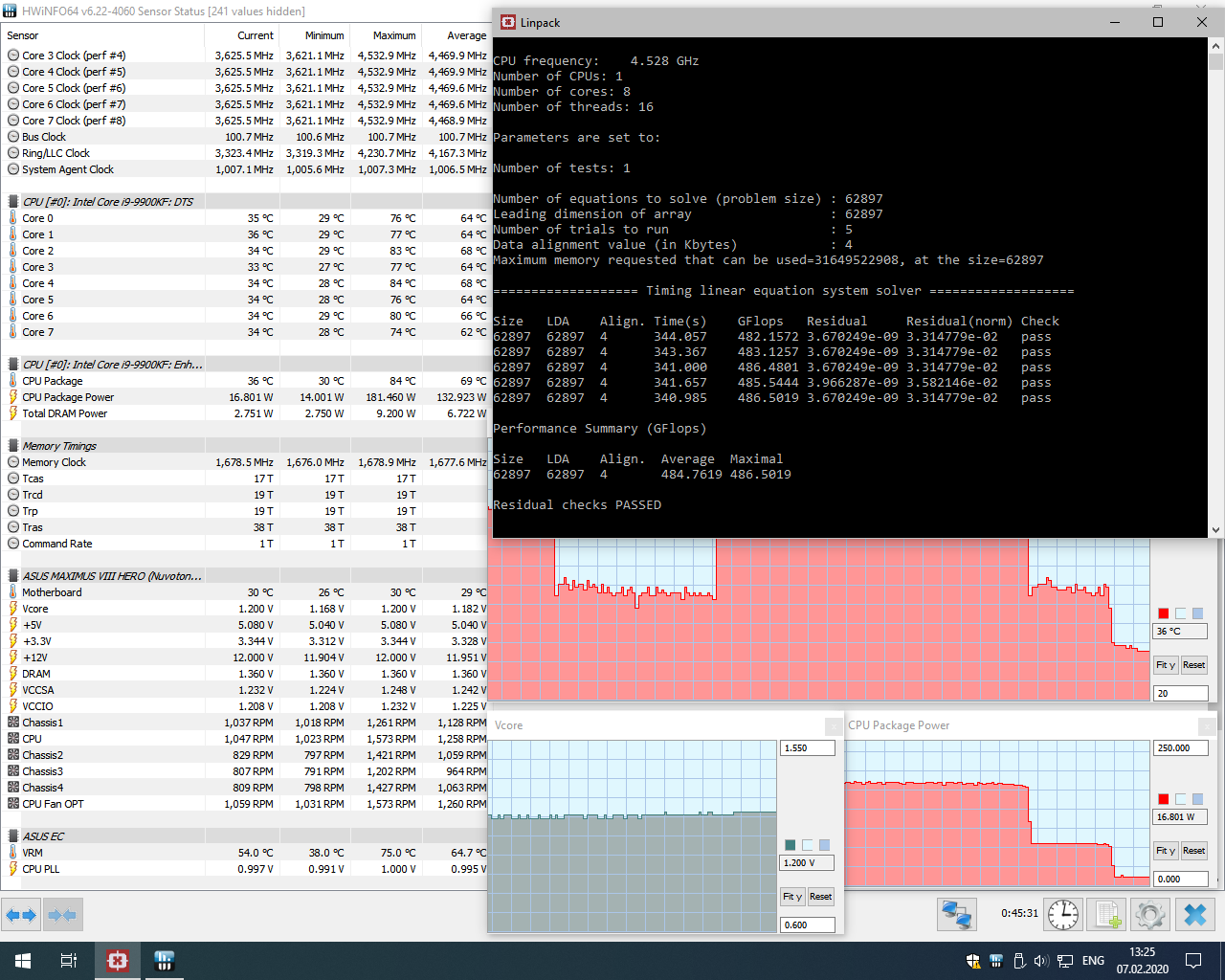The height and width of the screenshot is (980, 1225).
Task: Click the logging start sheet icon
Action: click(1107, 915)
